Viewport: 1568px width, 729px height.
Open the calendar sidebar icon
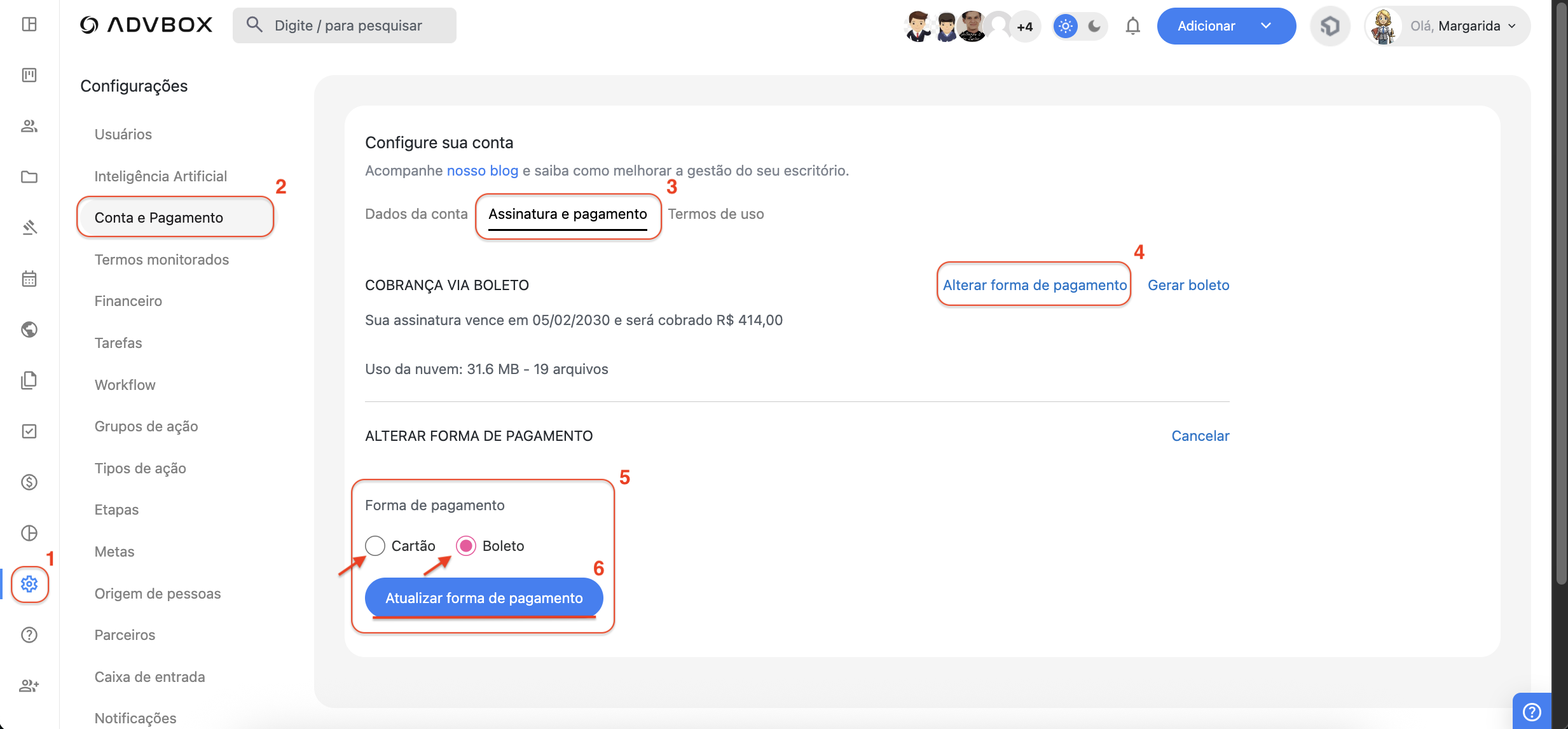pyautogui.click(x=29, y=279)
